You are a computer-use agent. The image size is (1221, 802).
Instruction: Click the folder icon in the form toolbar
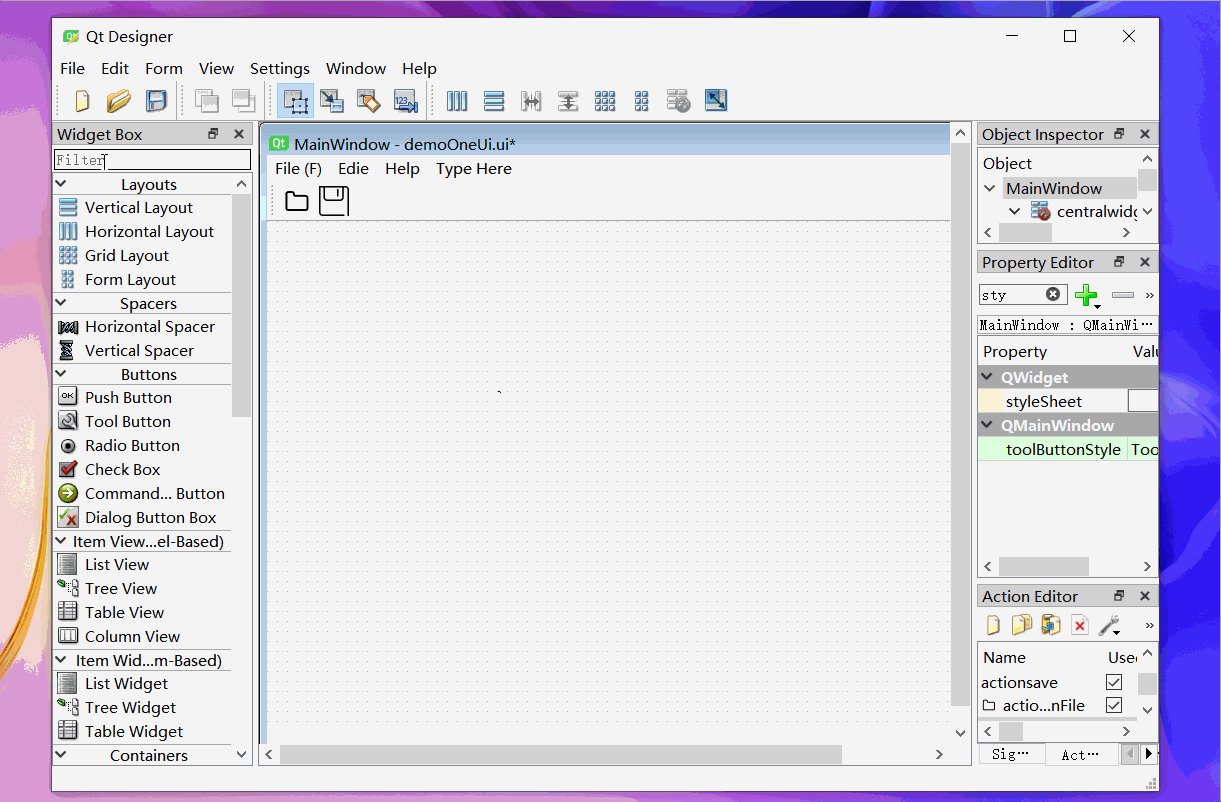click(x=297, y=201)
